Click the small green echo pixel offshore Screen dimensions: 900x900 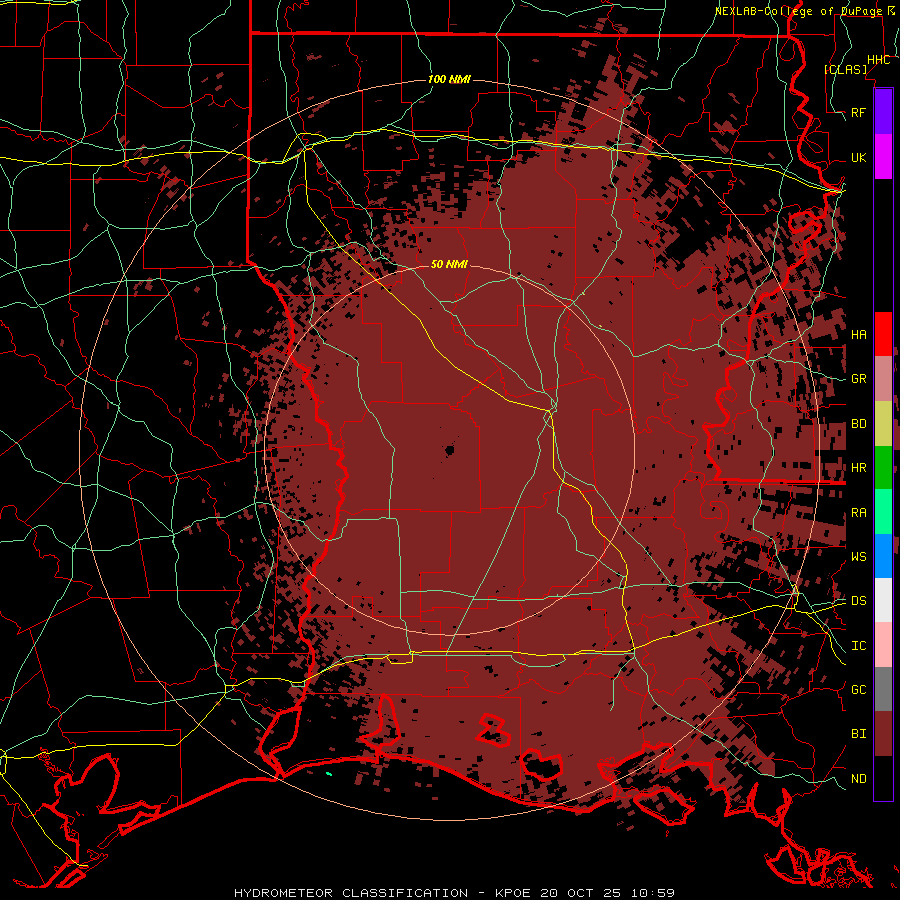[329, 774]
